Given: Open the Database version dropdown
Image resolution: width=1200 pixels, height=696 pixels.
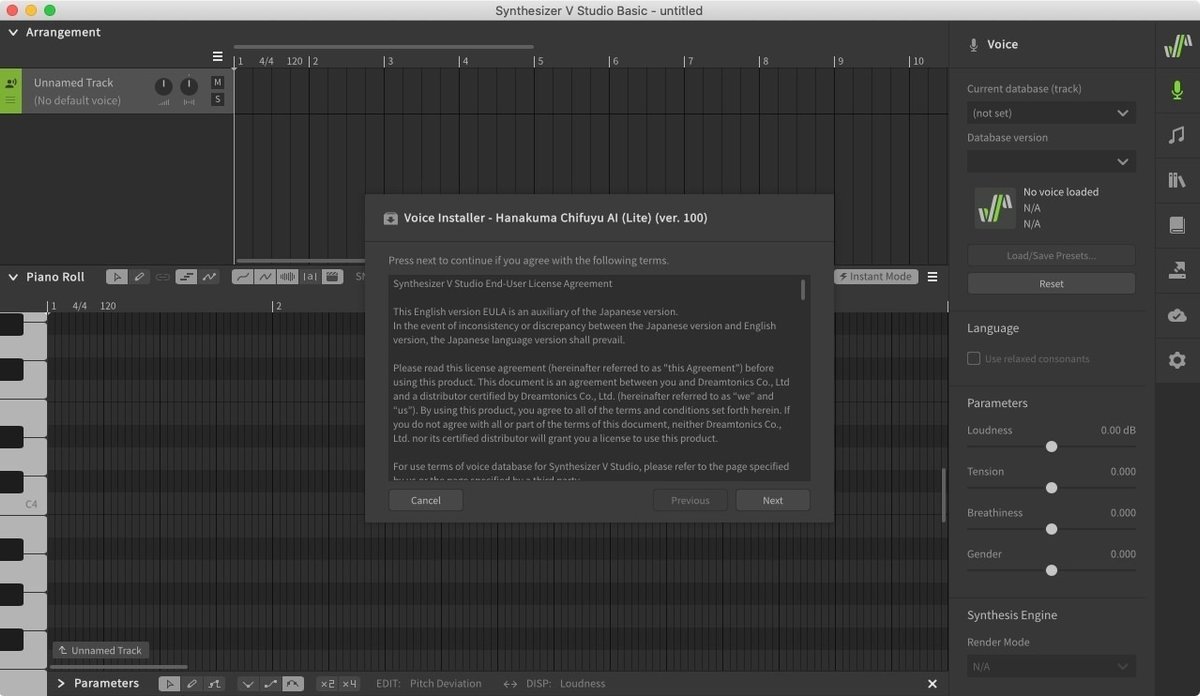Looking at the screenshot, I should point(1050,161).
